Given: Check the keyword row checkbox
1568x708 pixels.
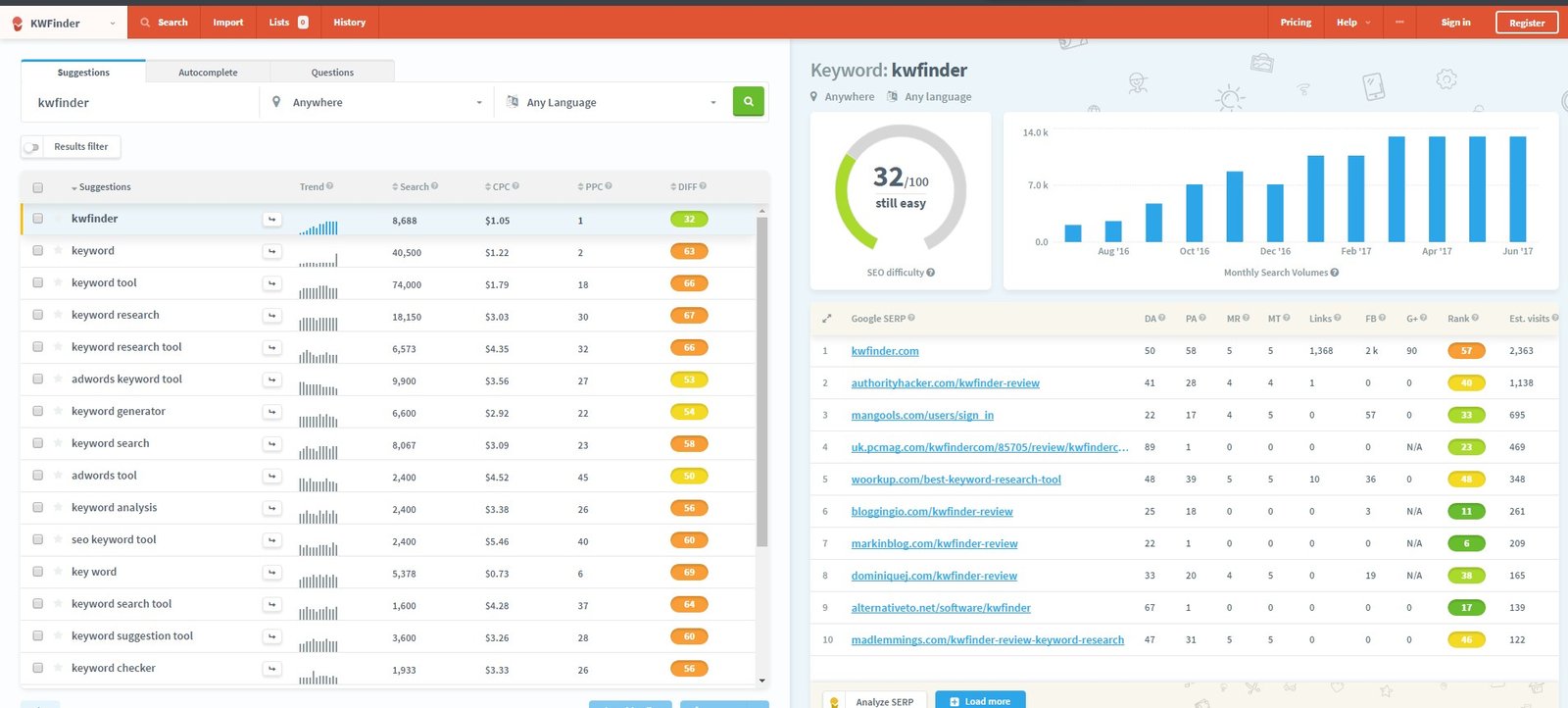Looking at the screenshot, I should click(38, 251).
